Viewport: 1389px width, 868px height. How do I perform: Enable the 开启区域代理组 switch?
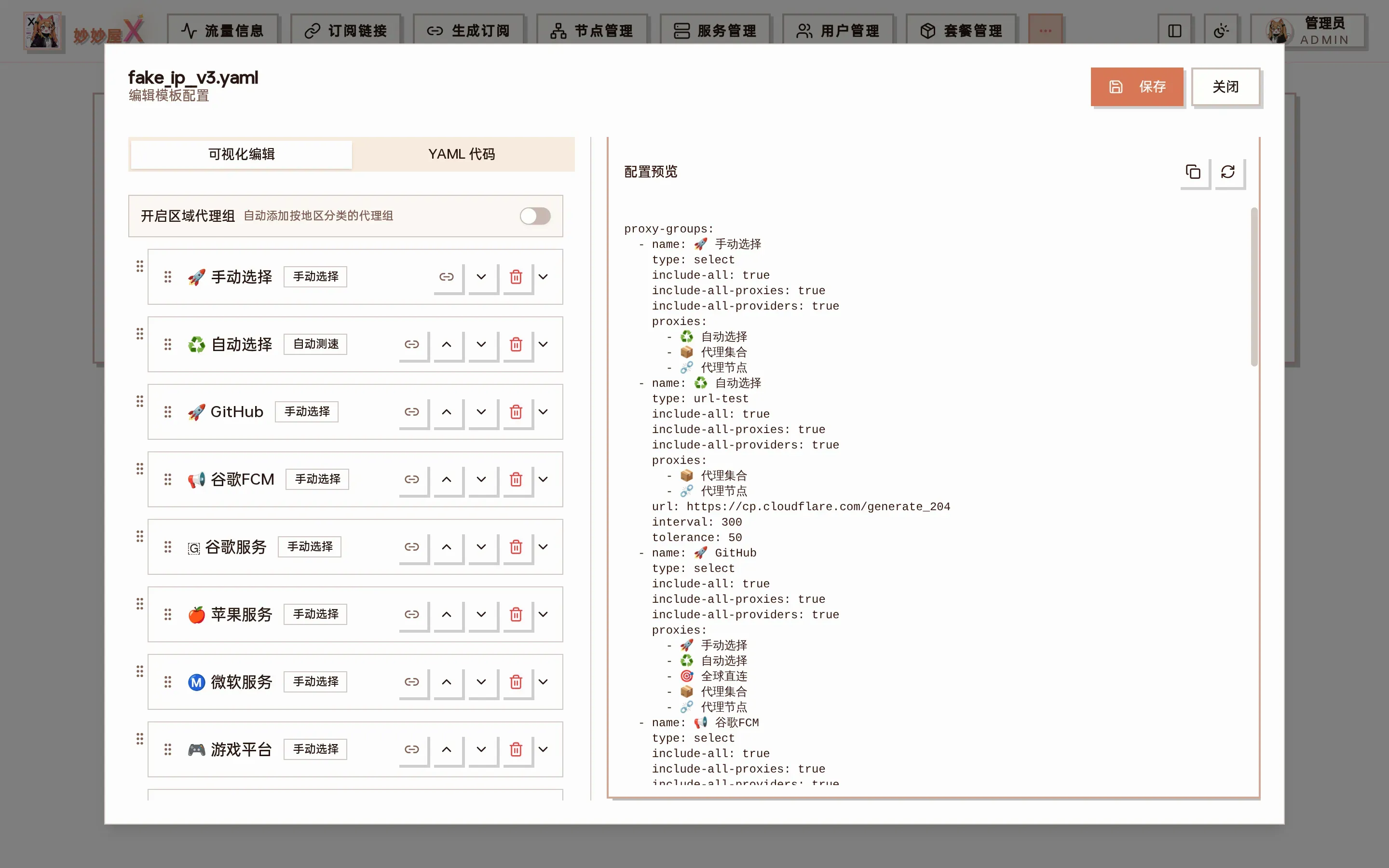[x=535, y=217]
